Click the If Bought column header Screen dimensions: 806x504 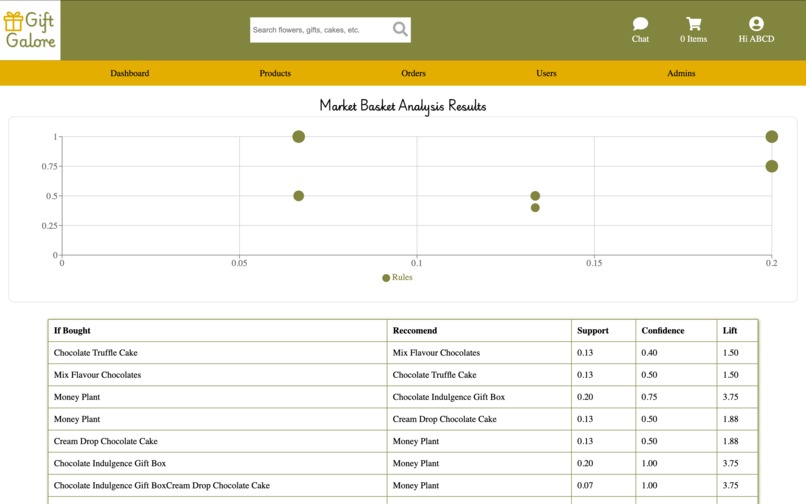click(x=72, y=331)
